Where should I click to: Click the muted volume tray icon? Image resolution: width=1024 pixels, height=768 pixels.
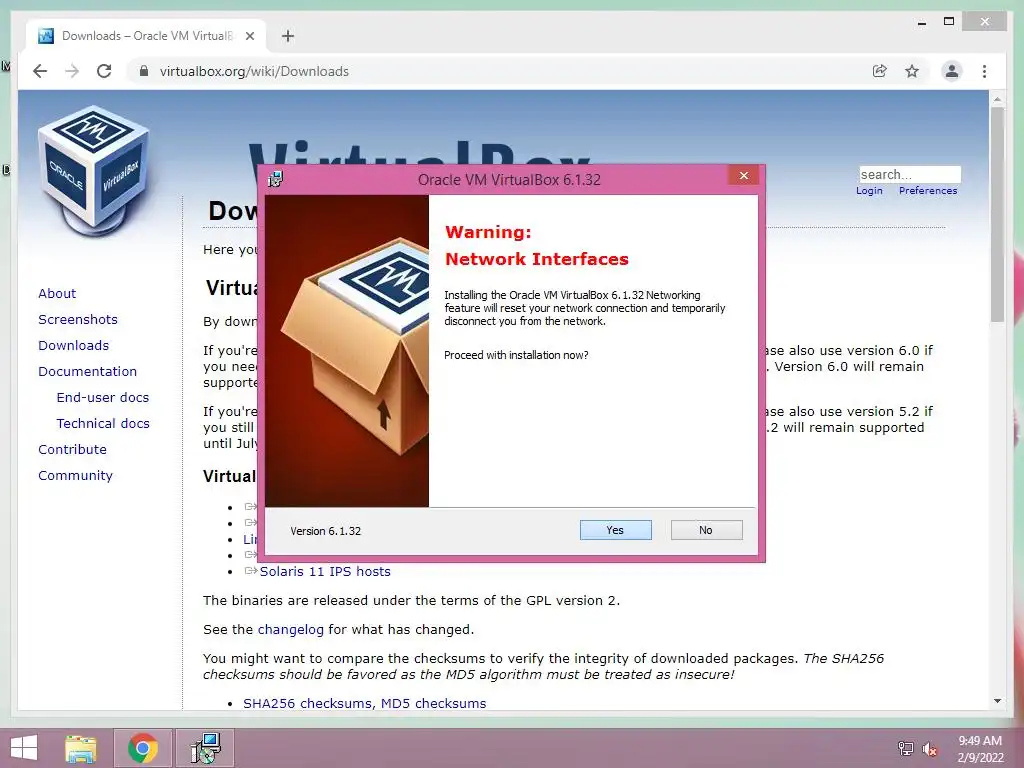[x=930, y=749]
